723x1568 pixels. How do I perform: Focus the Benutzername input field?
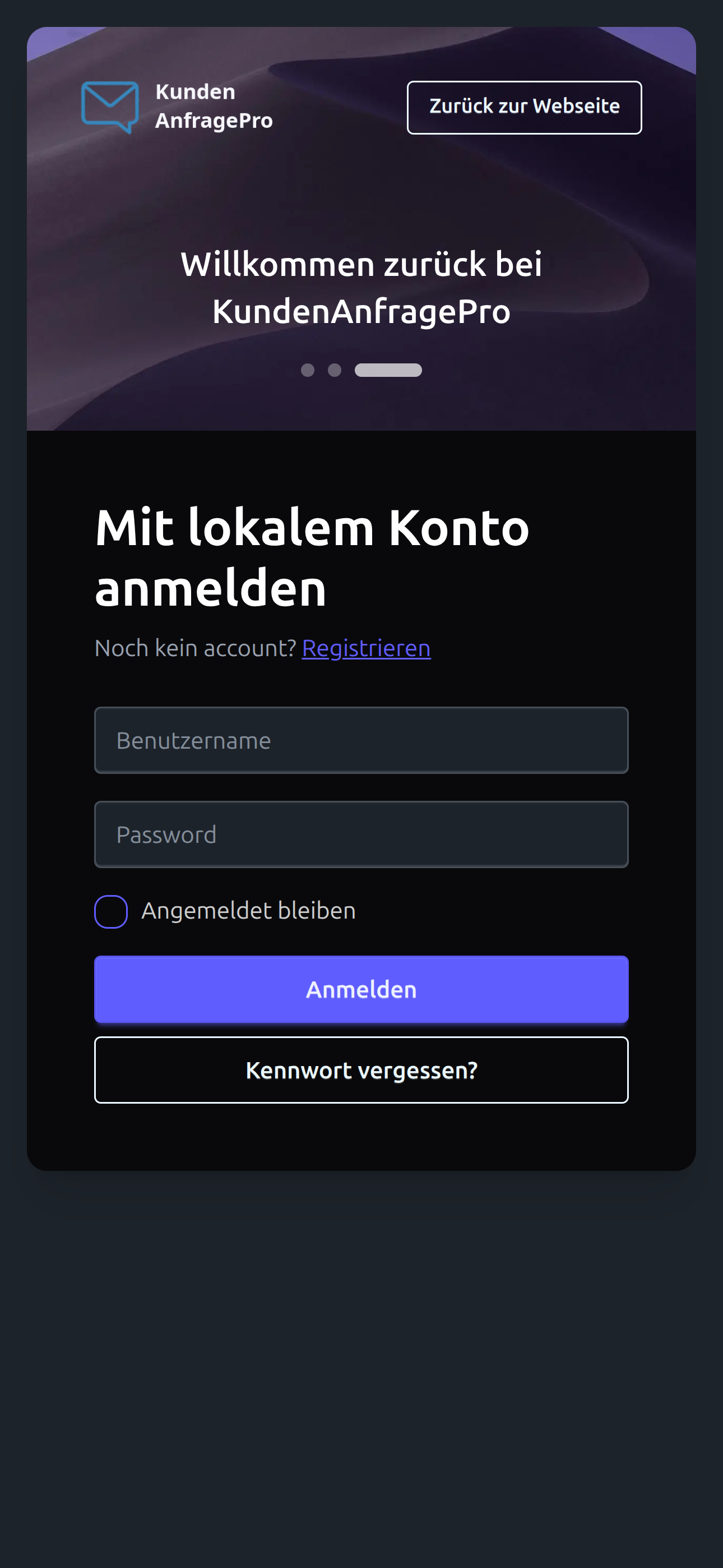pyautogui.click(x=361, y=740)
